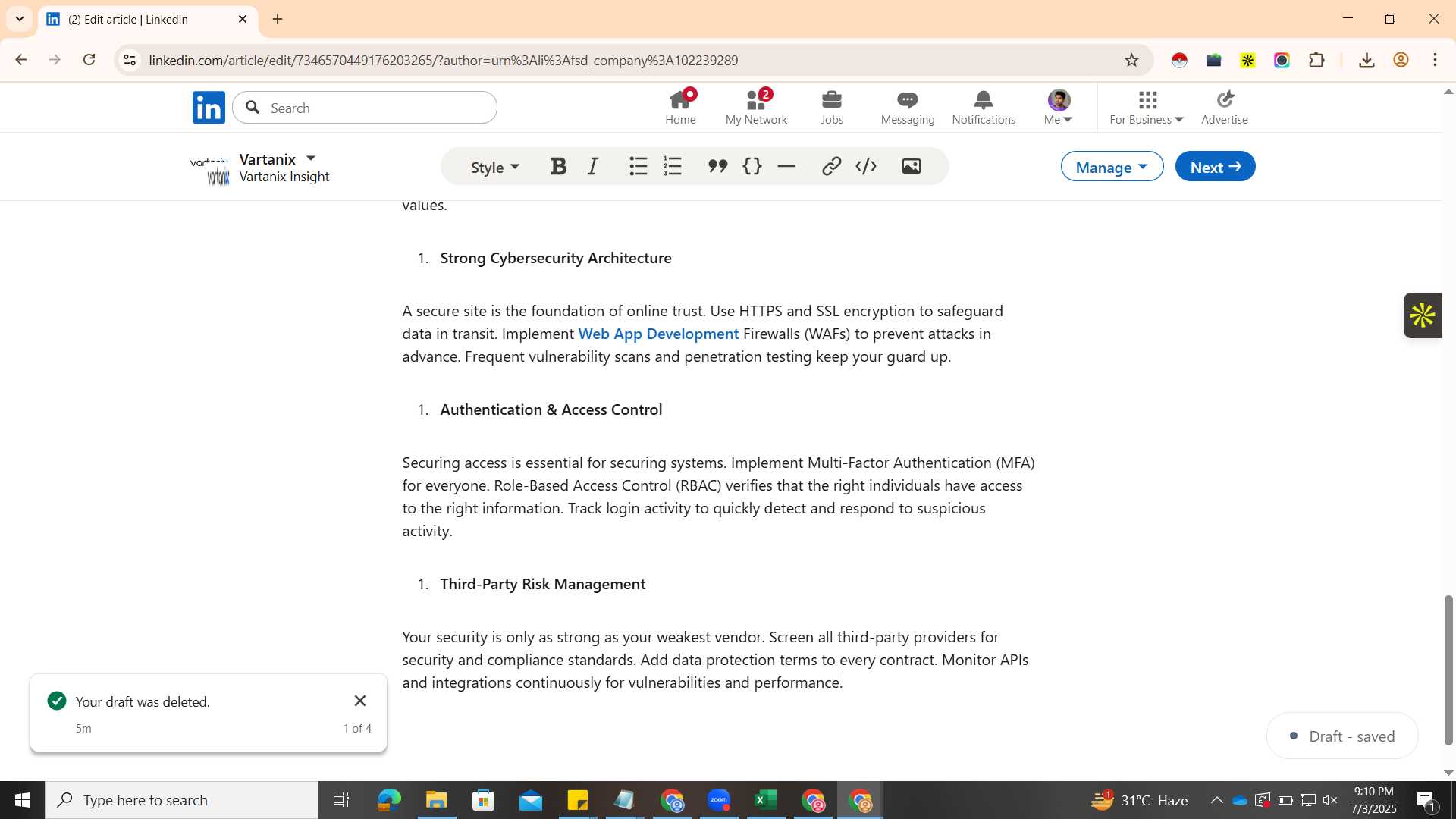Toggle italic formatting in editor toolbar
Screen dimensions: 1456x819
pos(593,166)
